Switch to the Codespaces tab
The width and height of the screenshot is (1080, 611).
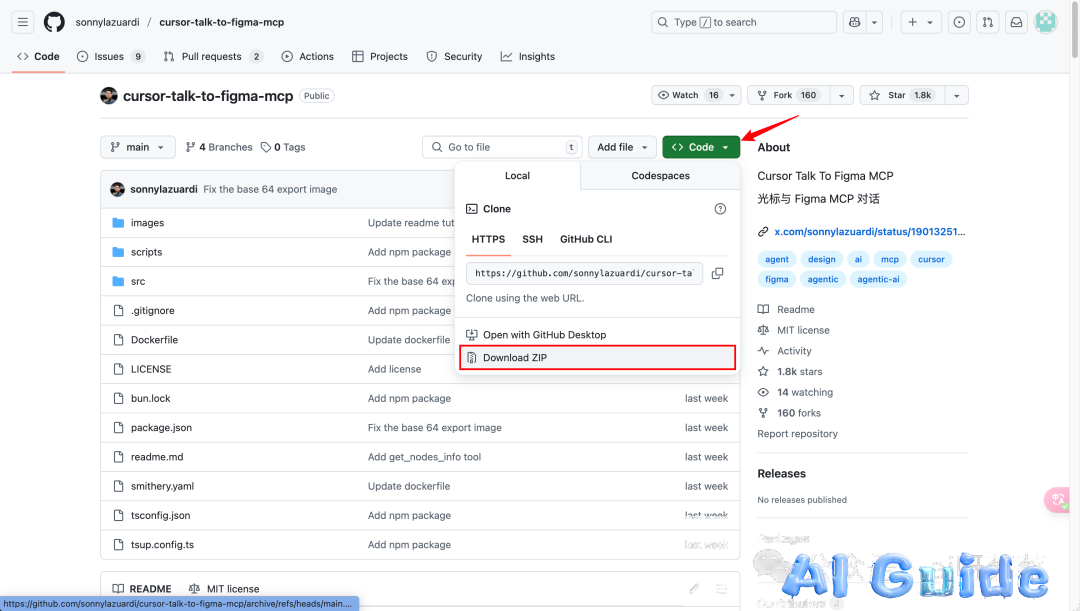coord(661,176)
